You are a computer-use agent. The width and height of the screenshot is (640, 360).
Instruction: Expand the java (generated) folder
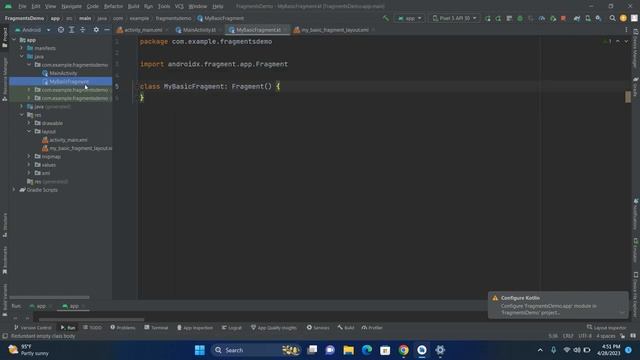pos(22,106)
